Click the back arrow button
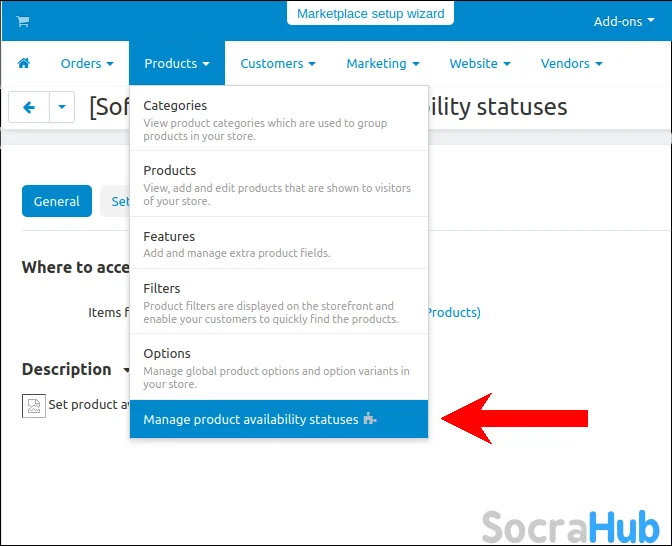Viewport: 672px width, 546px height. pos(29,107)
